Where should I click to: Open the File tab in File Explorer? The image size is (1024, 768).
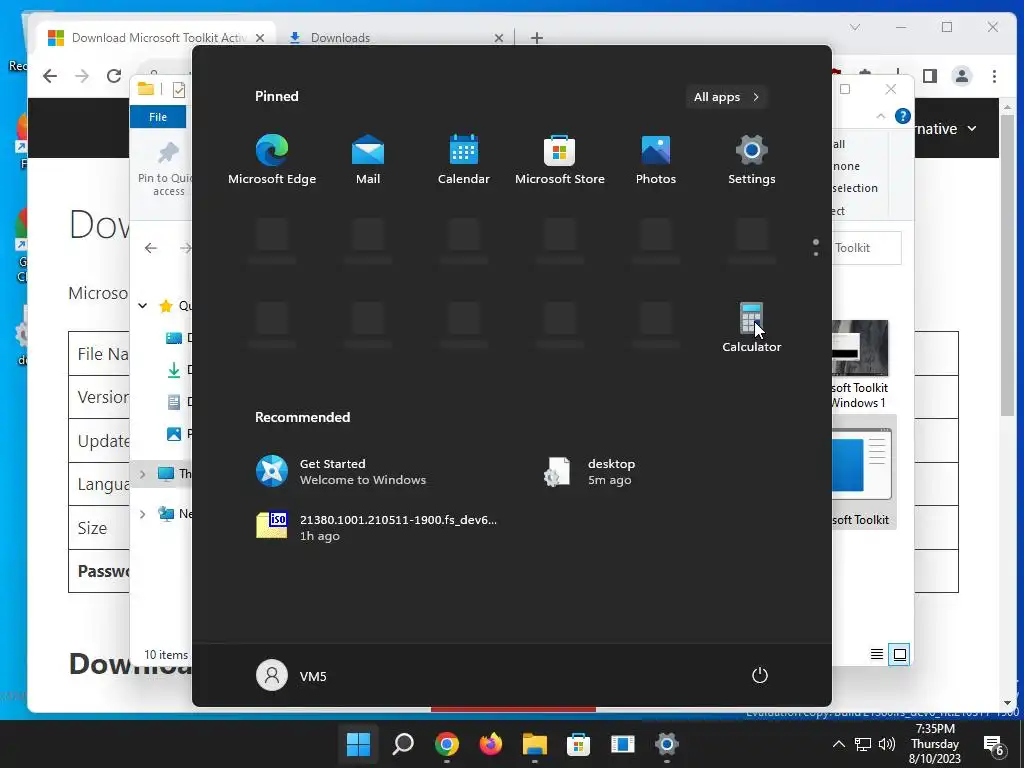pos(157,117)
